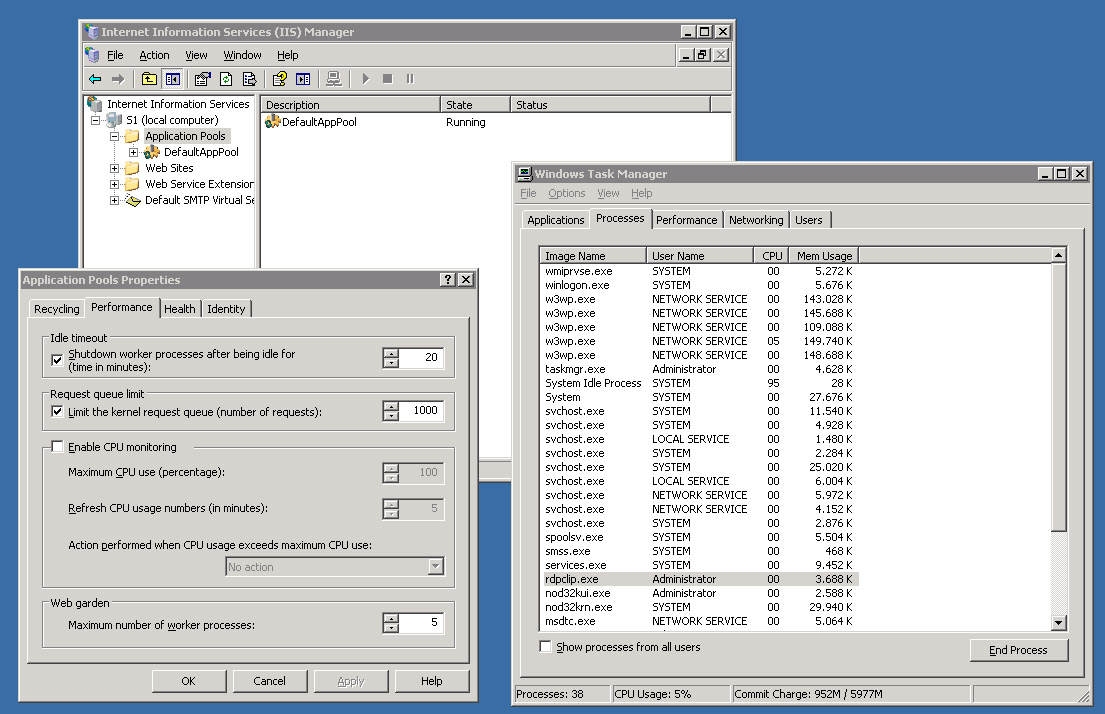Sort processes by Image Name column header
Screen dimensions: 1105x714
pyautogui.click(x=593, y=256)
